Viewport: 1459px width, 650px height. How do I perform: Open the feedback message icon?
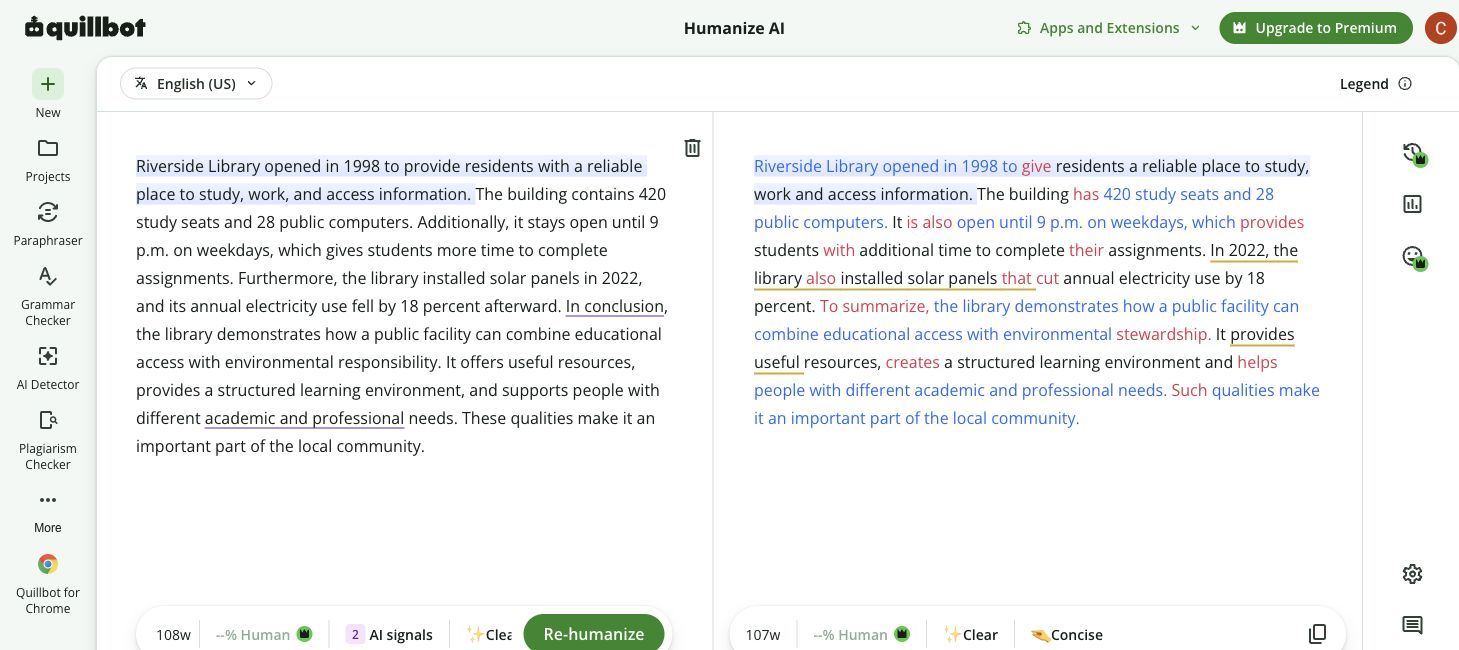1412,626
